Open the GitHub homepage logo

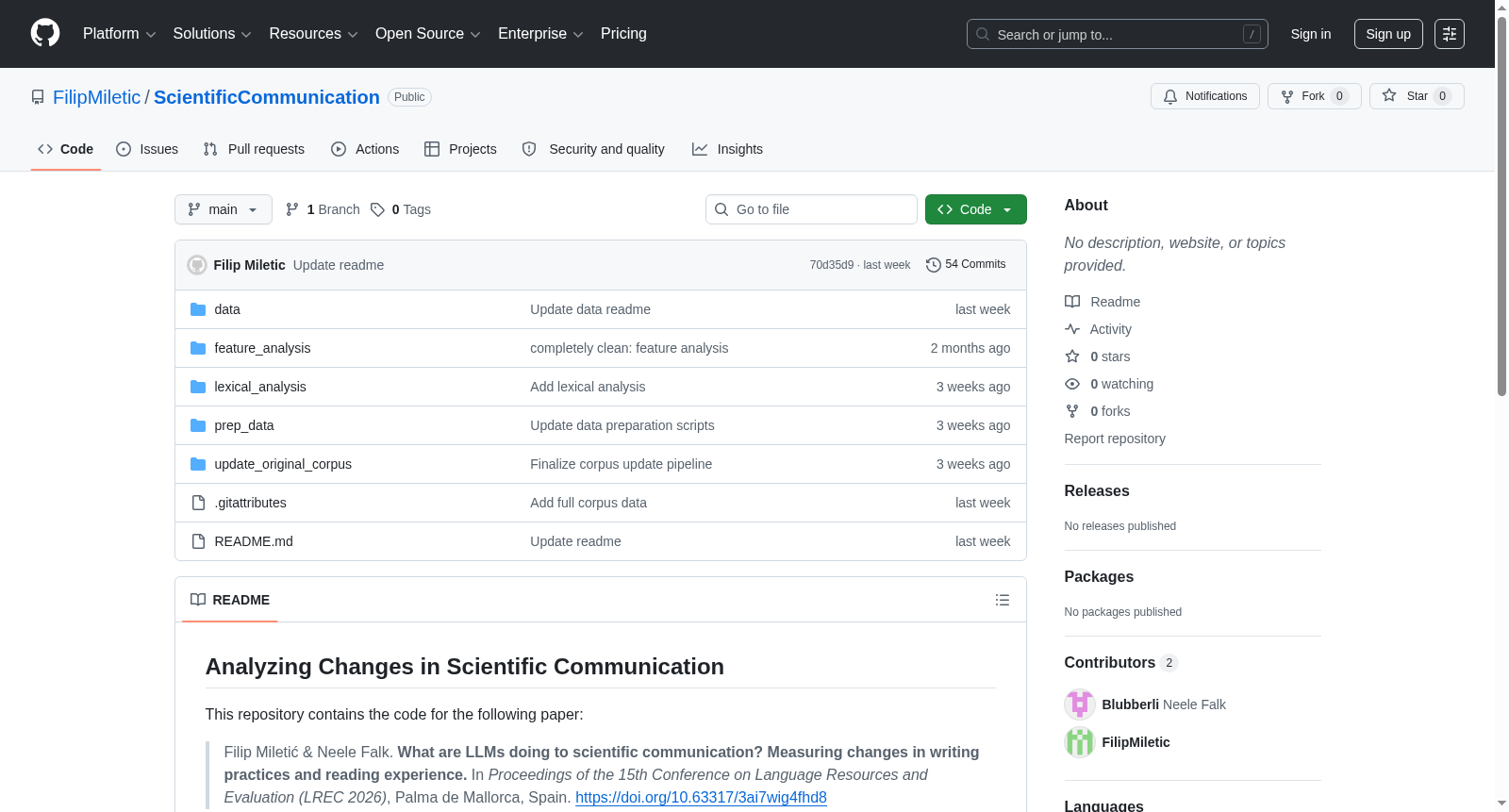pos(45,34)
